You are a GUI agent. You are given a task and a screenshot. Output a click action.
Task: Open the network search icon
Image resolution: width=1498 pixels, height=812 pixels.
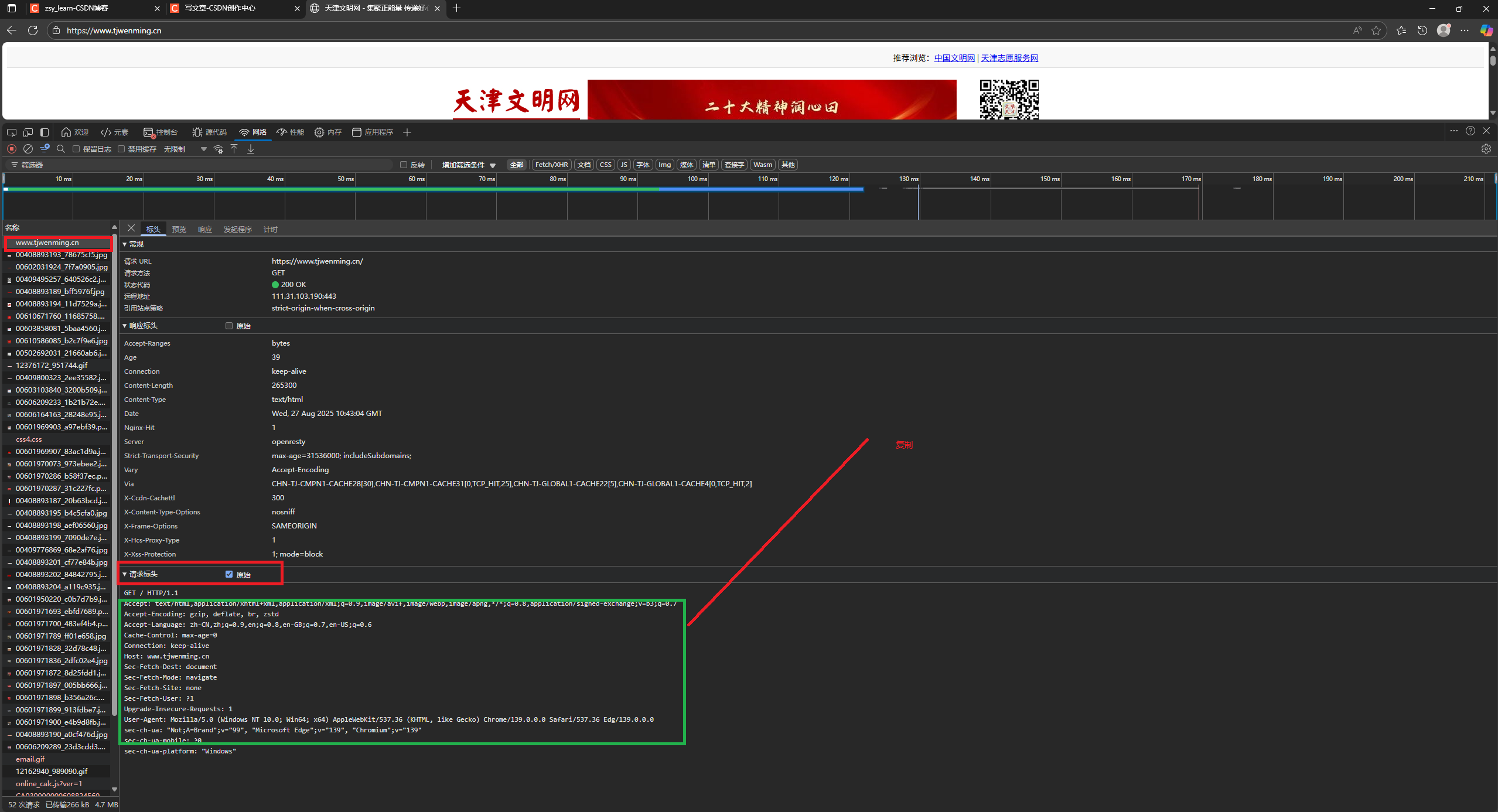point(61,149)
